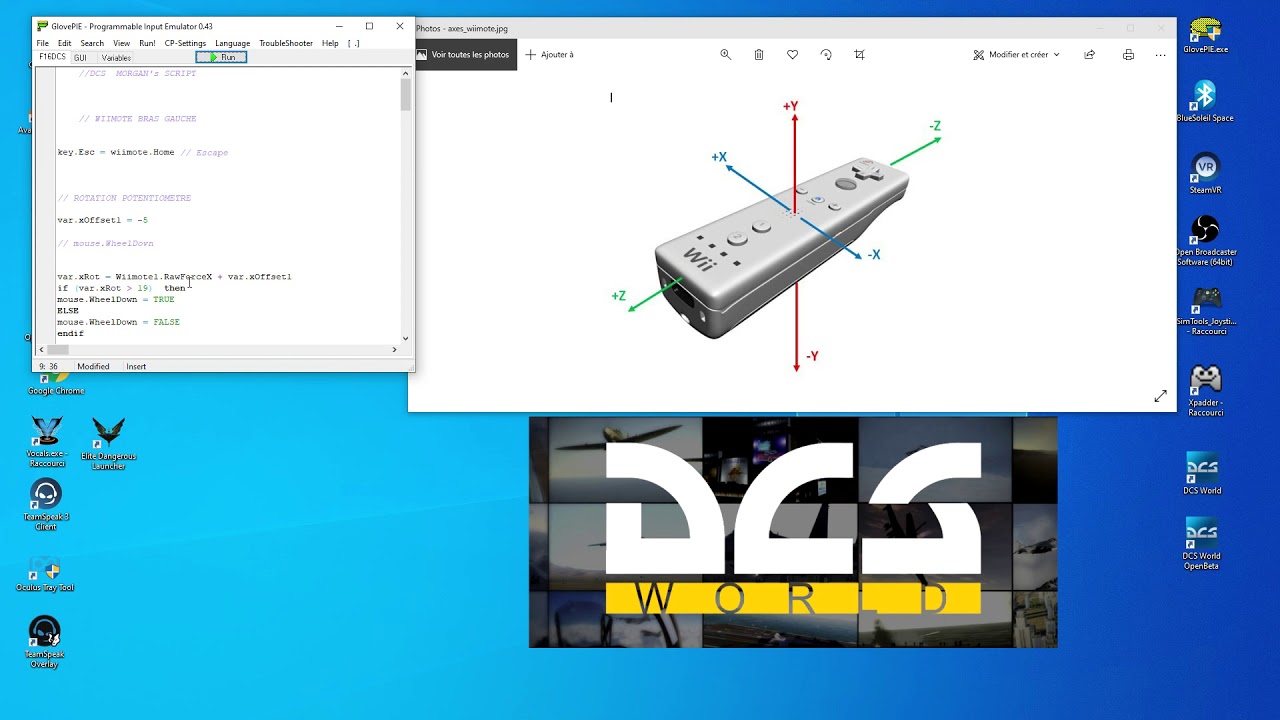Click the script editor vertical scrollbar thumb

click(x=405, y=94)
